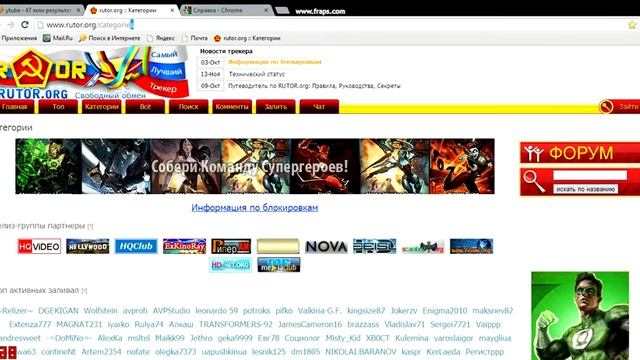Close the rutor.org Категории tab

click(173, 10)
